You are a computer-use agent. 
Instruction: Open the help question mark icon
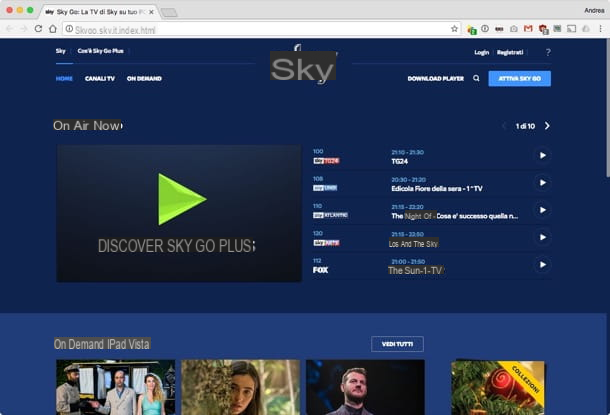[548, 52]
